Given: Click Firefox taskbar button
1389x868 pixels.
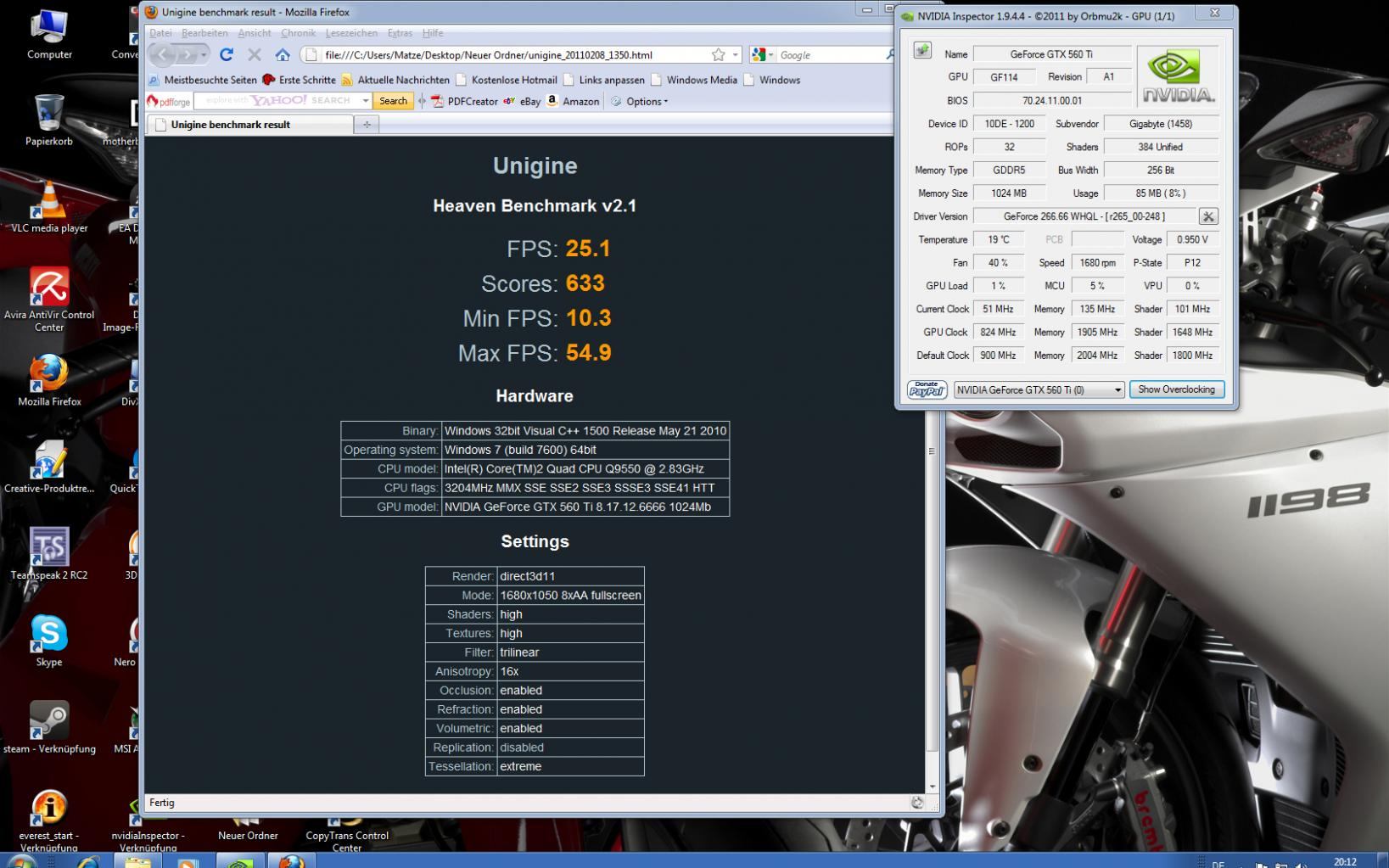Looking at the screenshot, I should tap(291, 861).
